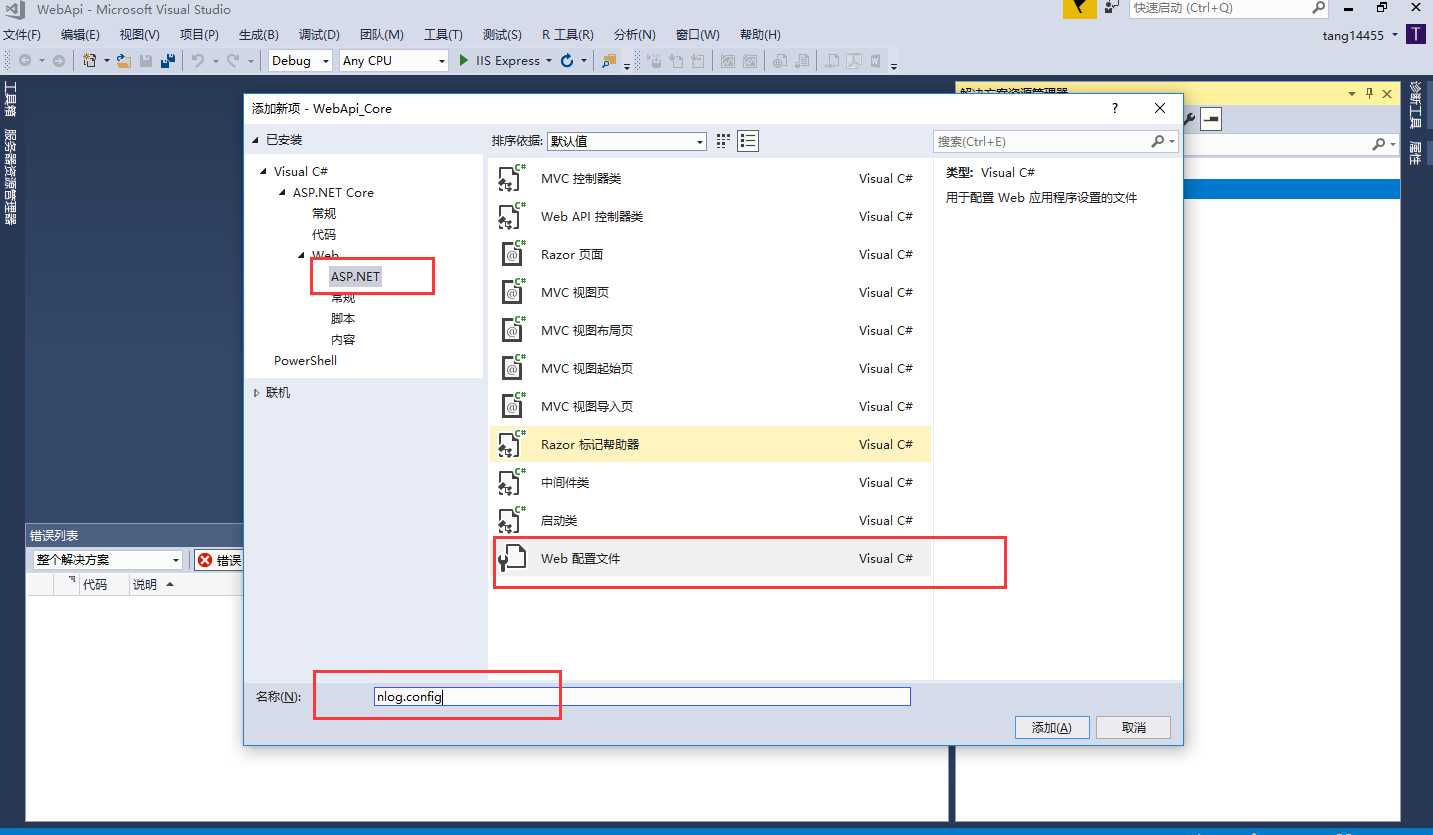Click the 取消 button
The height and width of the screenshot is (835, 1433).
(1133, 728)
